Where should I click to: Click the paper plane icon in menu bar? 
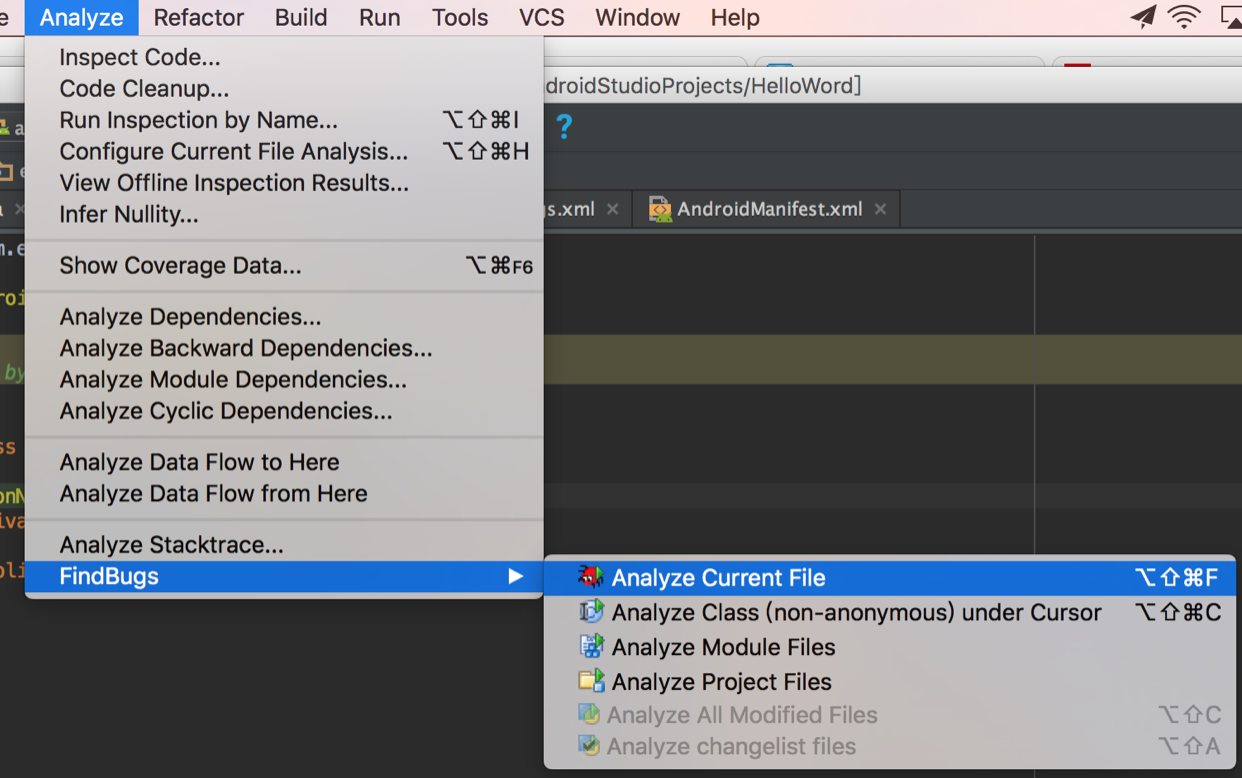(1142, 17)
